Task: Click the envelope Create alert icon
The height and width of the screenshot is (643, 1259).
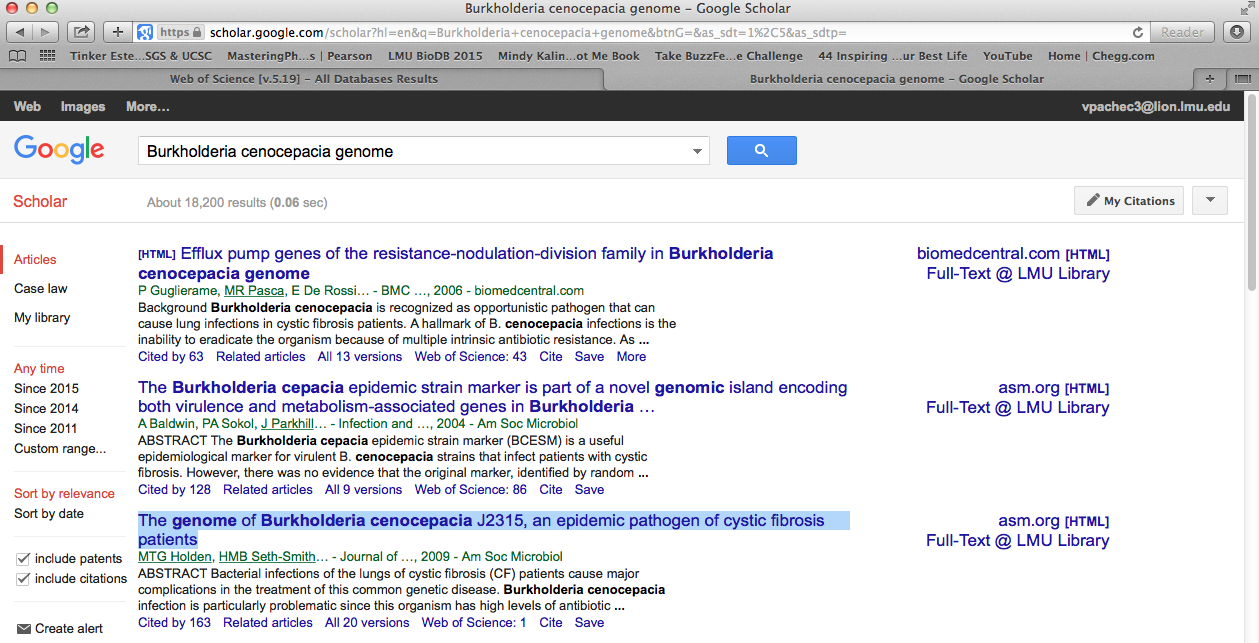Action: (23, 629)
